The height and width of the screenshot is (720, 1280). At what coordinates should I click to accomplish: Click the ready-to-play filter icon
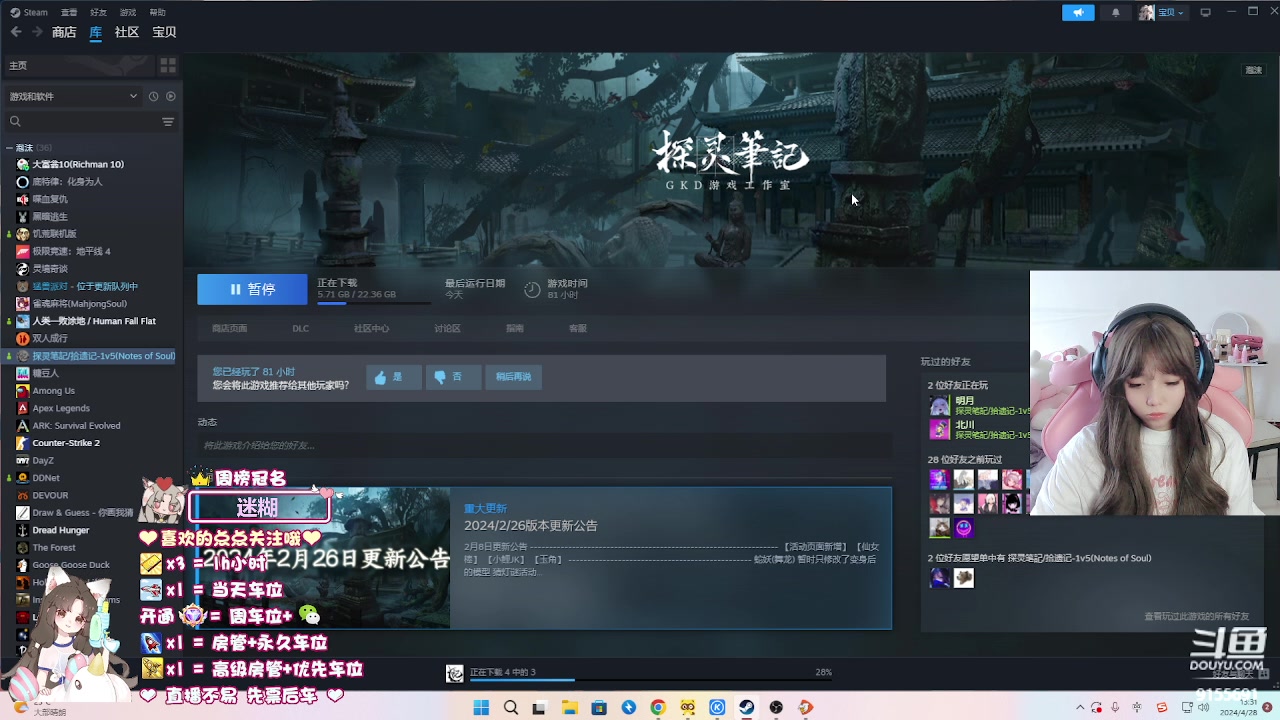(170, 96)
